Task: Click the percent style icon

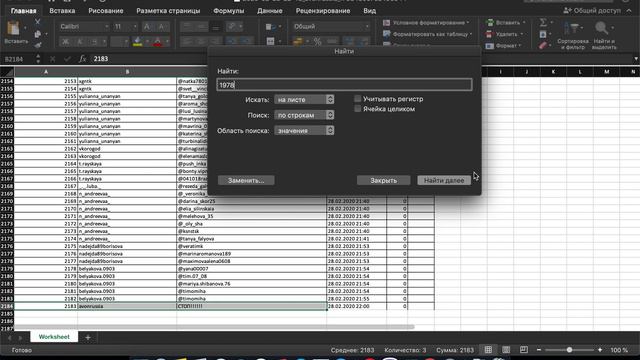Action: (x=317, y=41)
